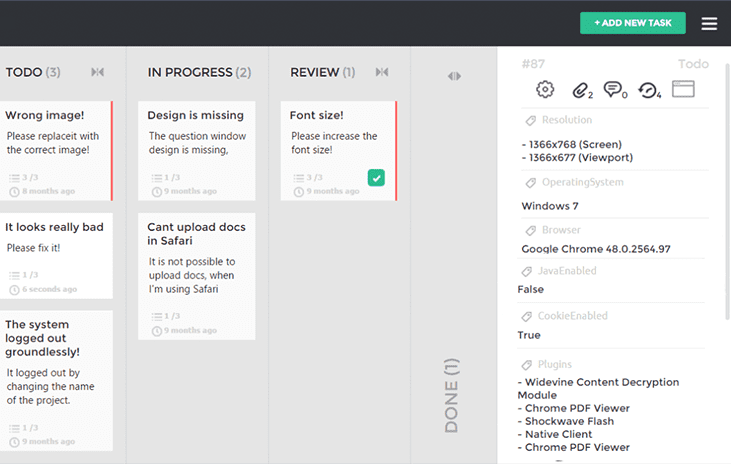The height and width of the screenshot is (464, 731).
Task: Collapse the TODO column
Action: 97,72
